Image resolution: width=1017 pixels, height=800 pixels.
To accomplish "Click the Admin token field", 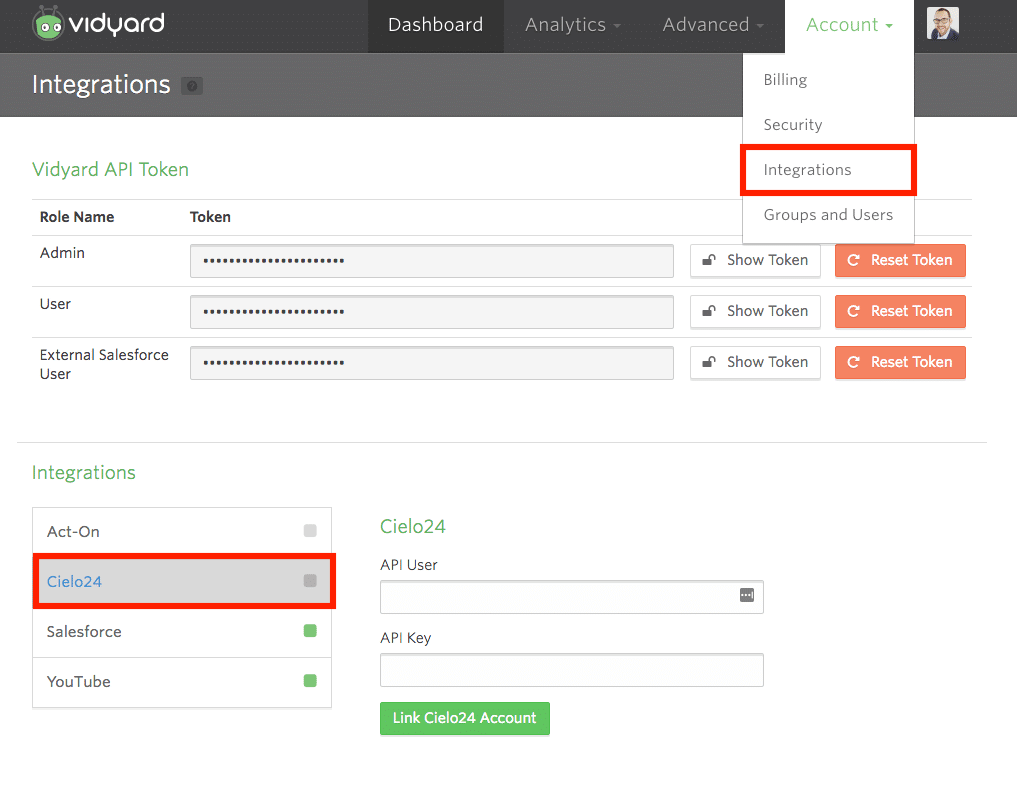I will pyautogui.click(x=431, y=261).
